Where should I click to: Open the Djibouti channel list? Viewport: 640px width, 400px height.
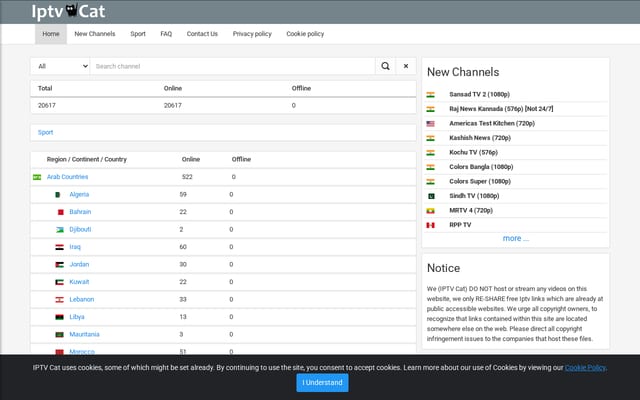coord(80,230)
